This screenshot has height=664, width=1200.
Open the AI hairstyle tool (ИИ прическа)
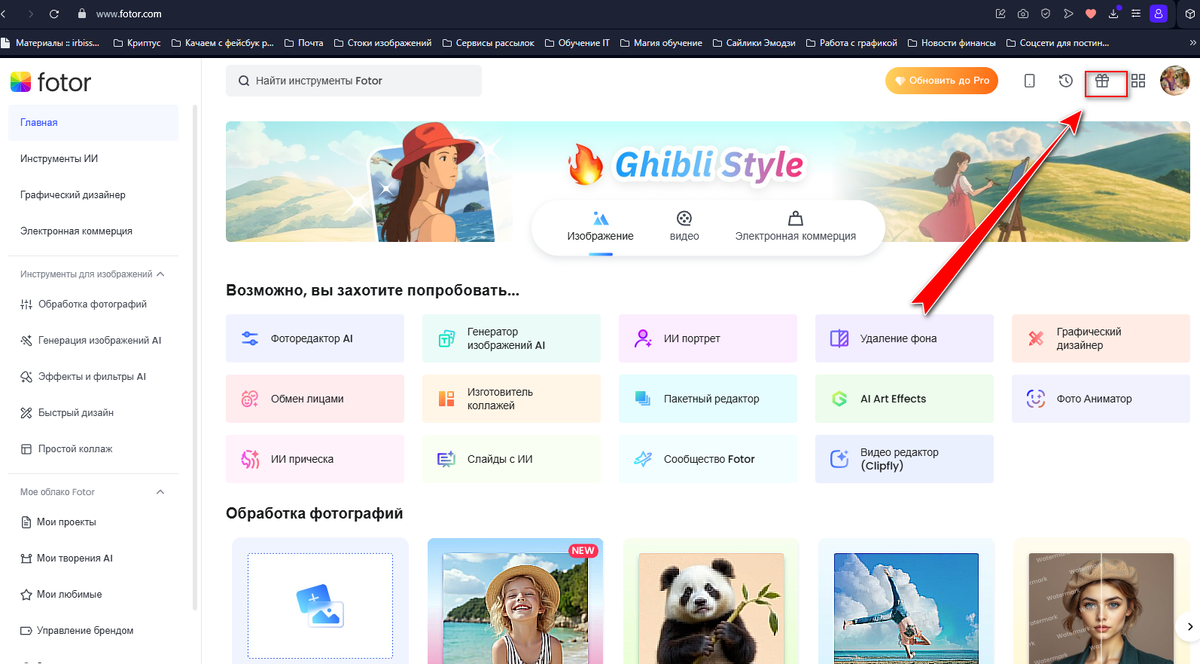[314, 458]
